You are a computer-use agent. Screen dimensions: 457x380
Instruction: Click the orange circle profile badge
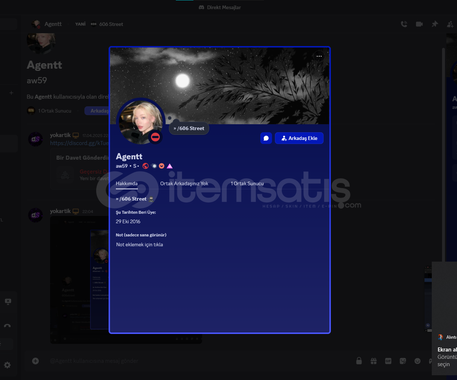[162, 166]
